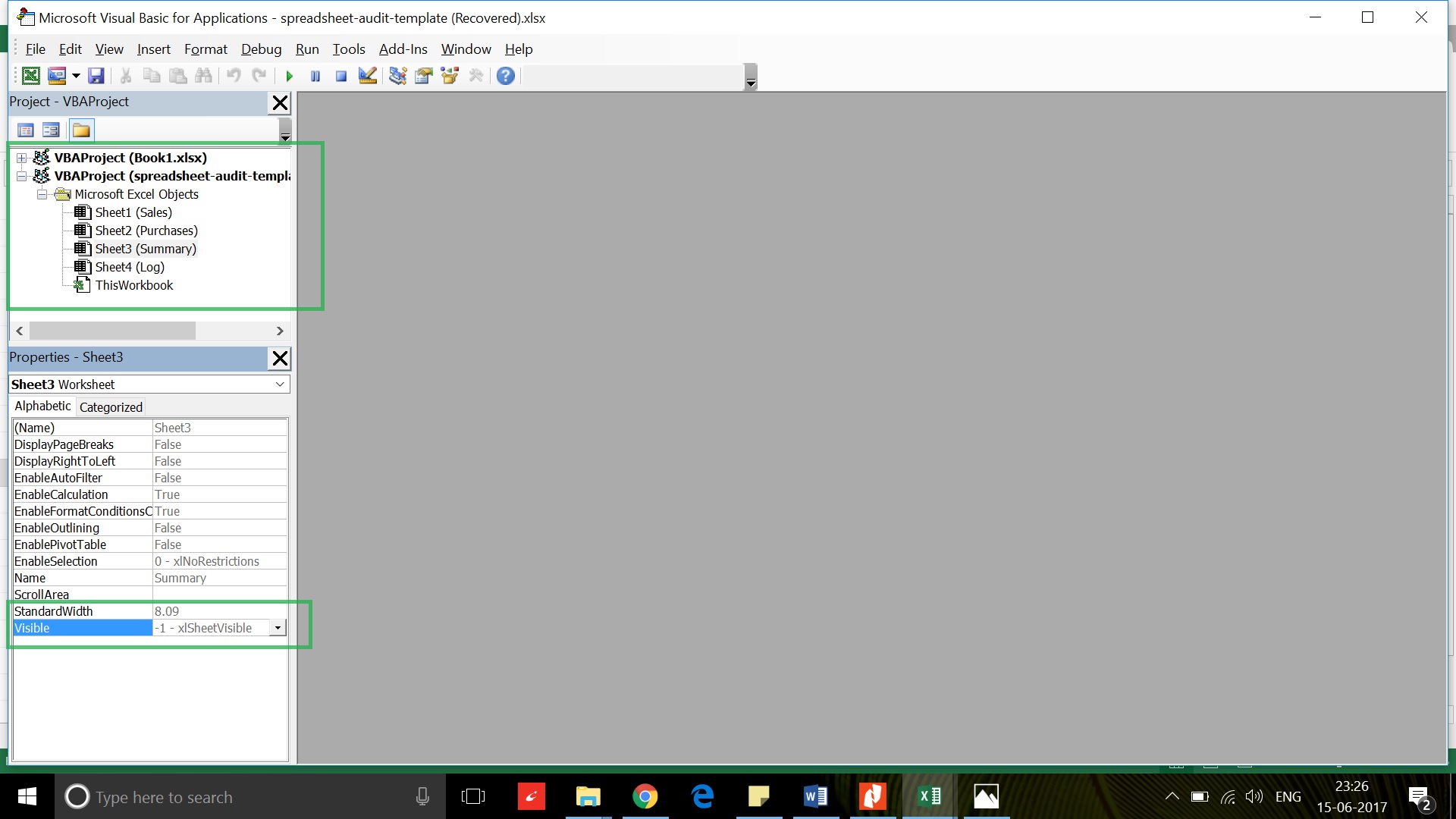This screenshot has width=1456, height=819.
Task: Open the Visible property dropdown arrow
Action: click(x=278, y=628)
